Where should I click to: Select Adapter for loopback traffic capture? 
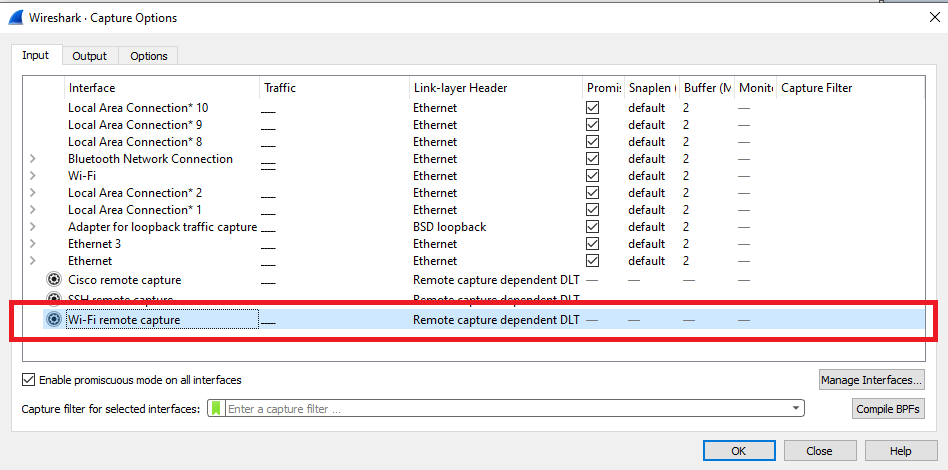click(x=162, y=226)
